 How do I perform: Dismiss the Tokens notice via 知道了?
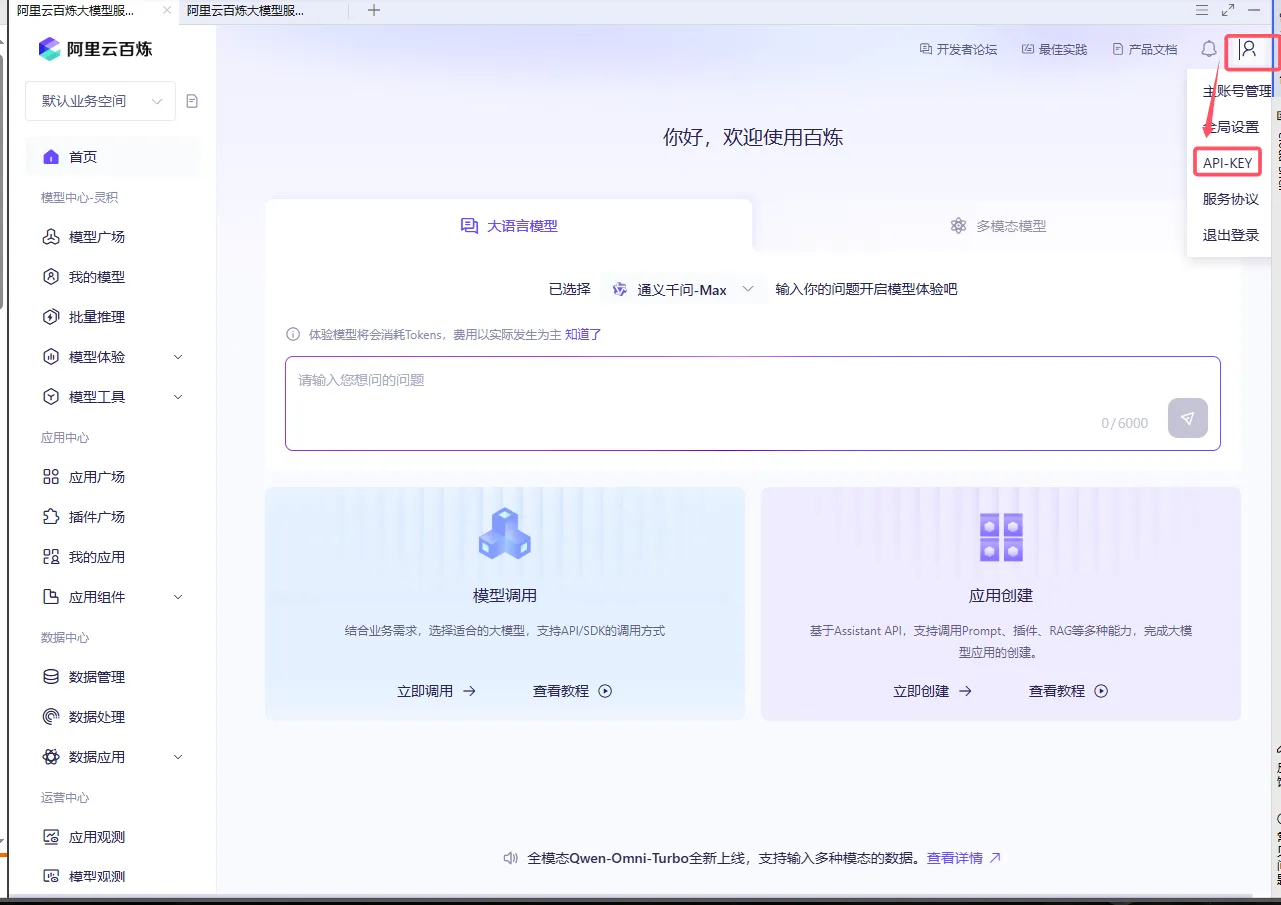[583, 335]
